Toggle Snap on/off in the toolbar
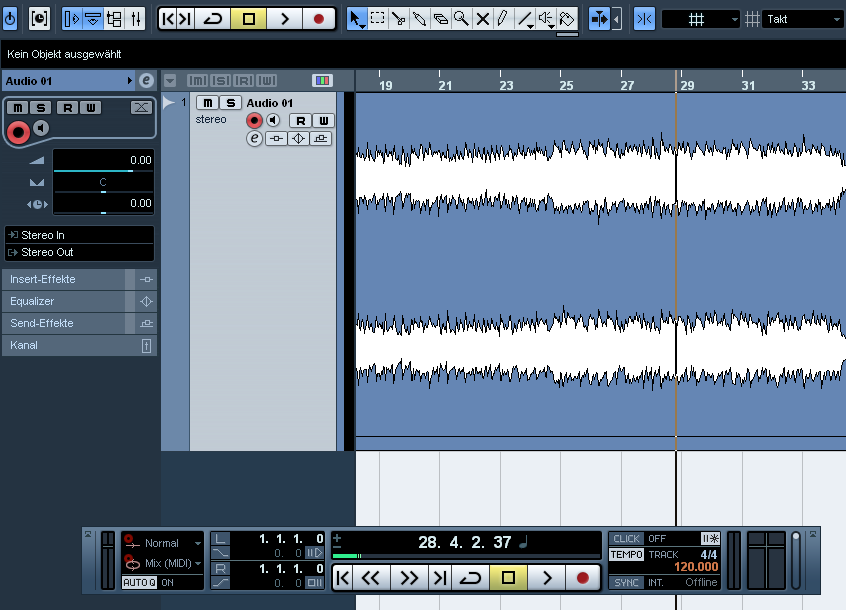 pyautogui.click(x=644, y=19)
